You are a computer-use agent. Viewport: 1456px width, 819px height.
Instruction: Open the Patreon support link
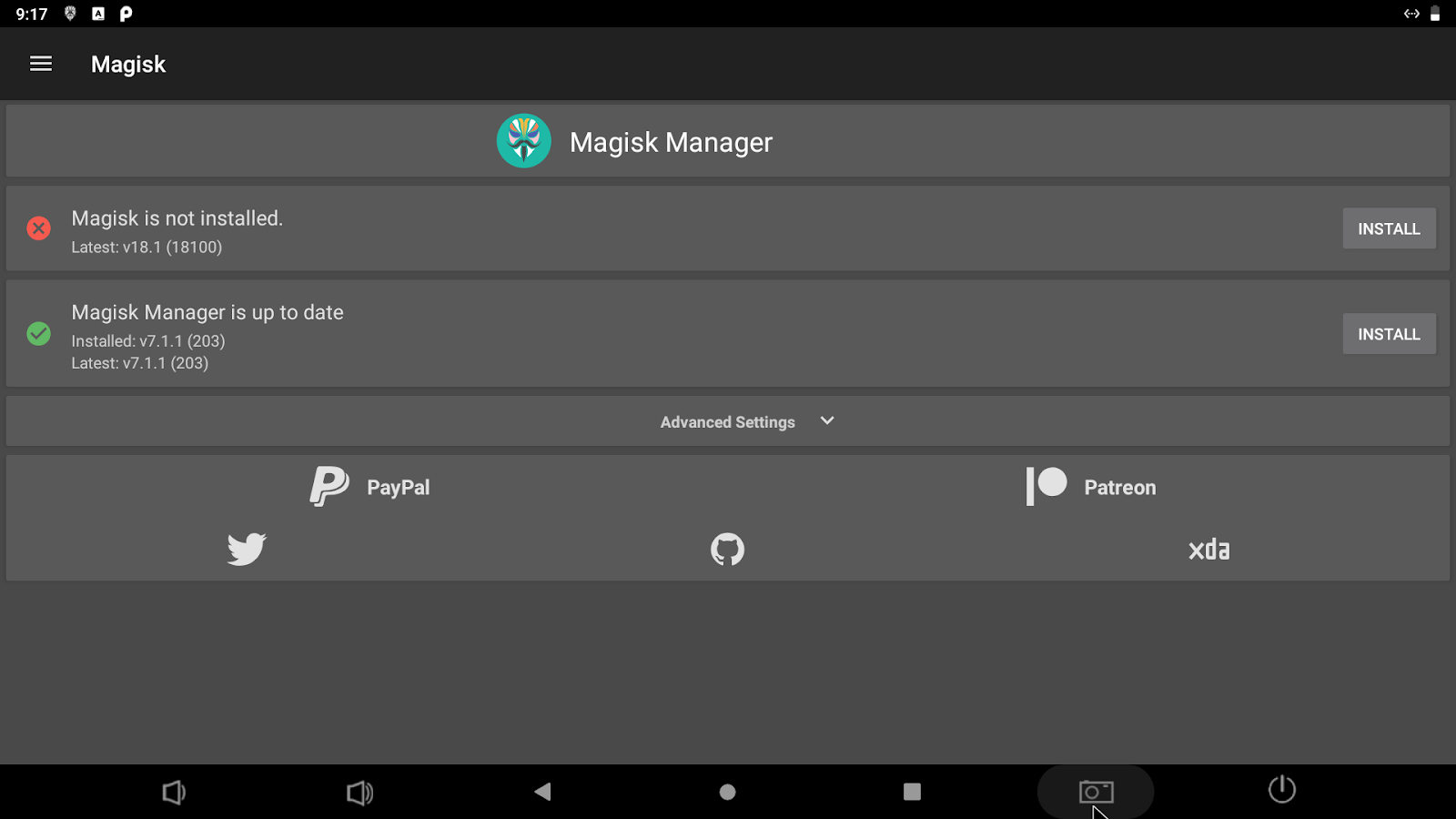tap(1091, 487)
